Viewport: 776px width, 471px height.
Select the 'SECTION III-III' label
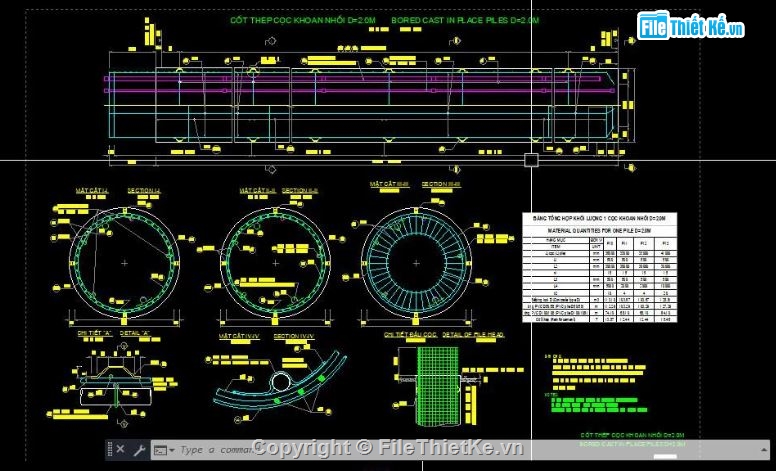(x=441, y=185)
